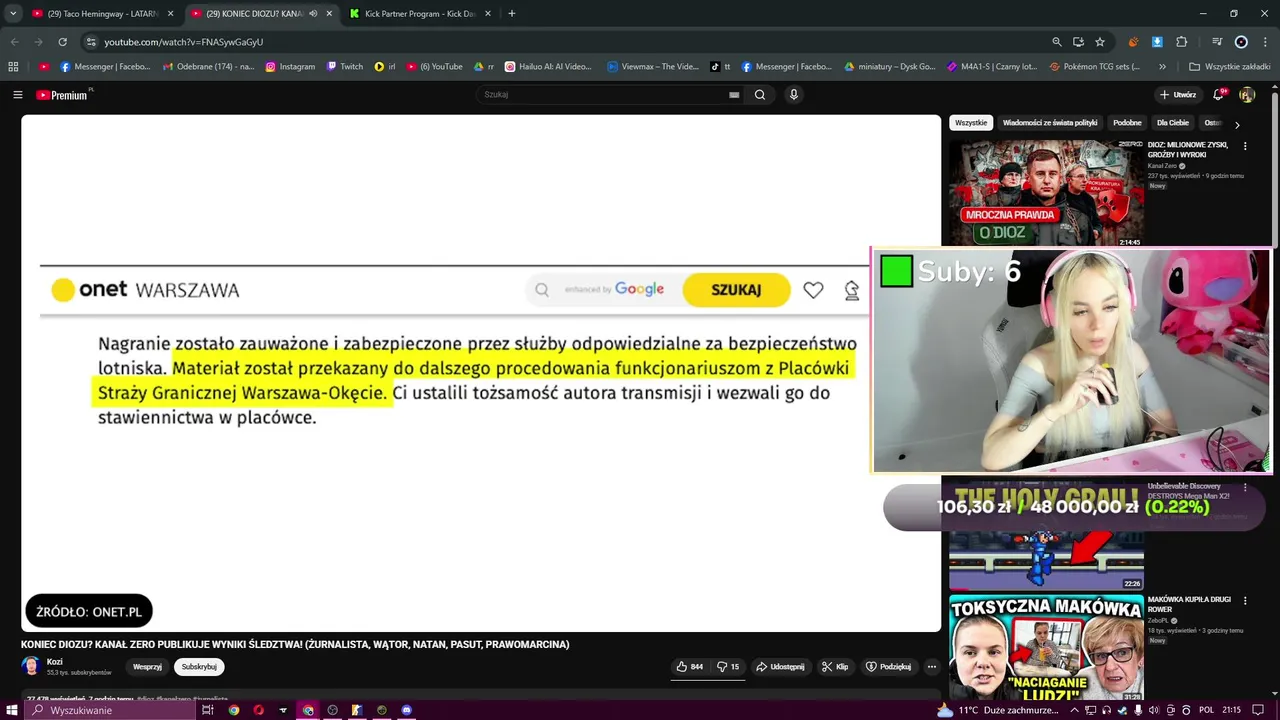Screen dimensions: 1280x720
Task: Open Chrome extensions puzzle icon
Action: (1182, 42)
